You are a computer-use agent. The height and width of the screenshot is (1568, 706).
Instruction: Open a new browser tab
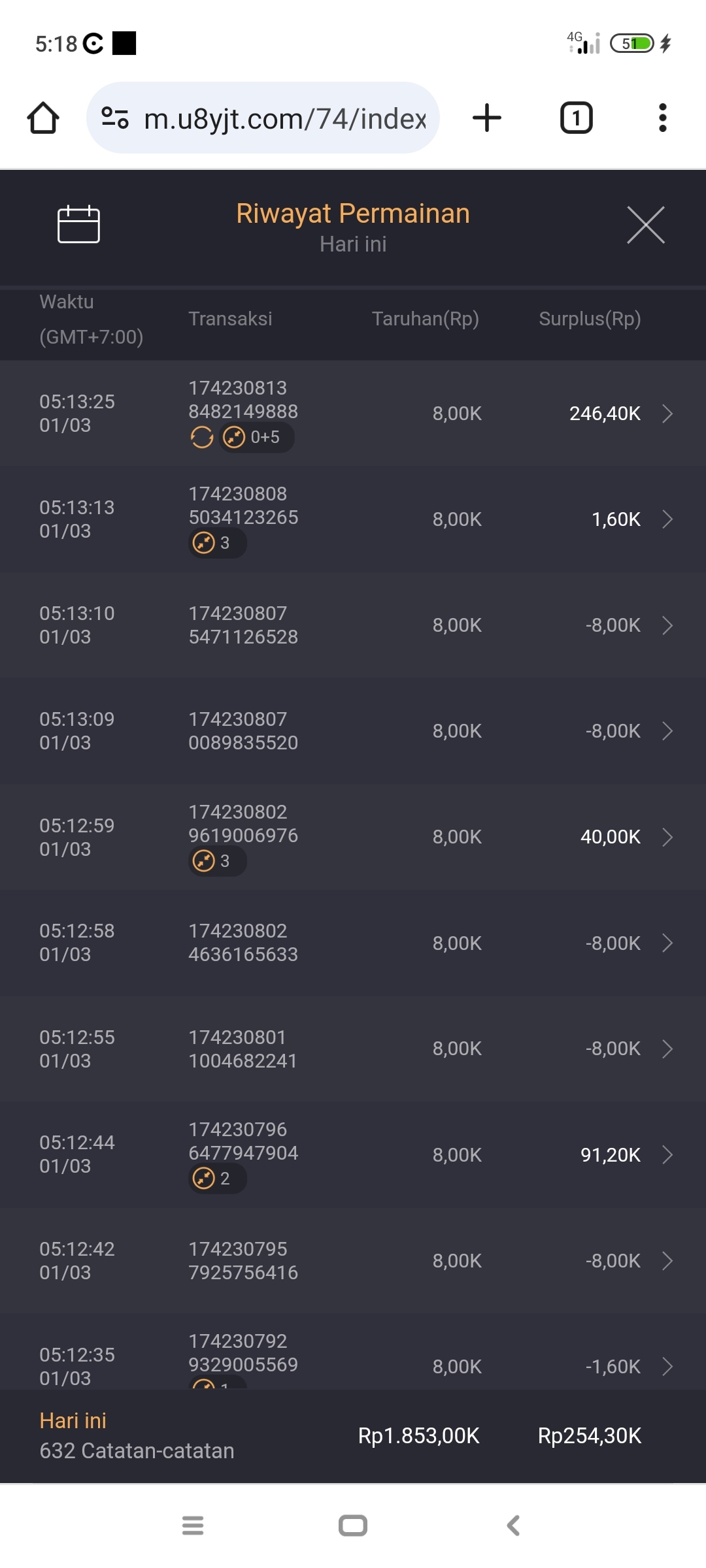pos(487,118)
